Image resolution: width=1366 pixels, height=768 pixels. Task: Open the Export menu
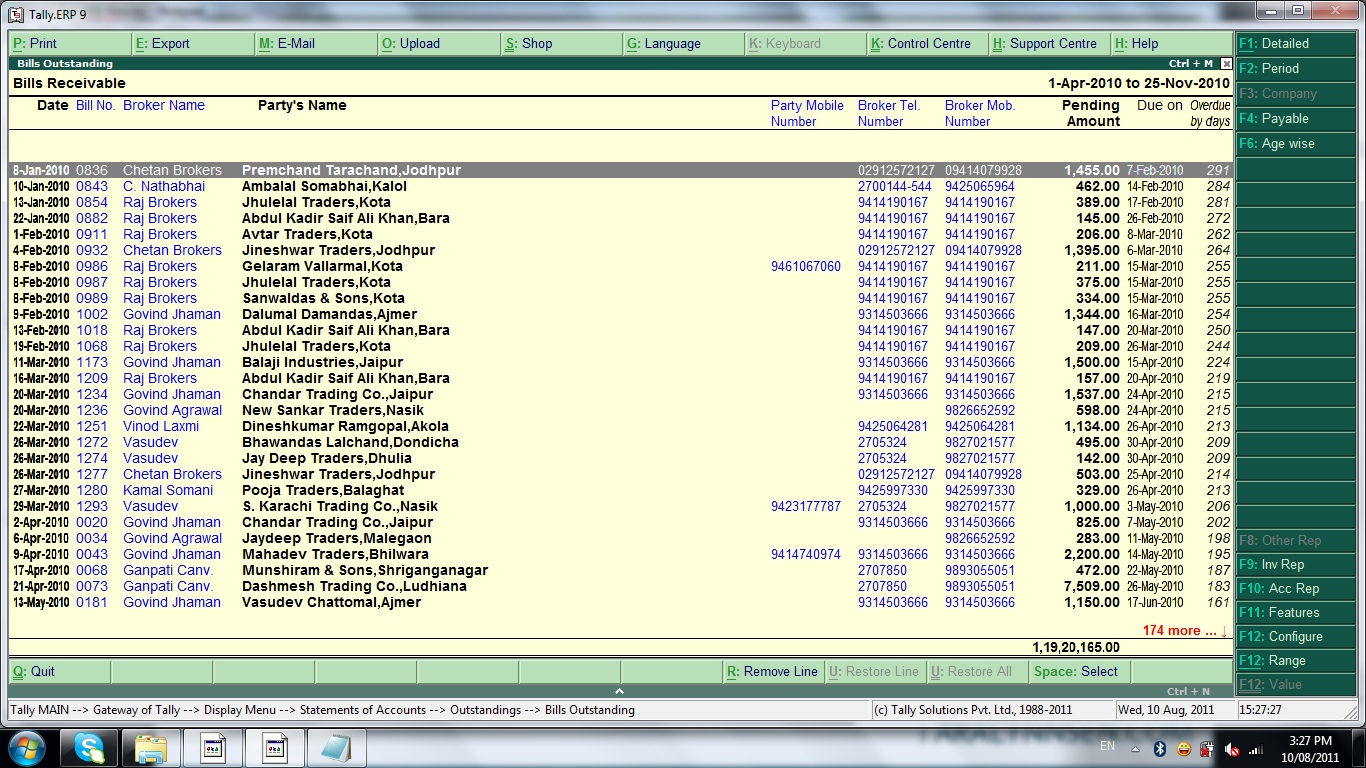coord(193,44)
